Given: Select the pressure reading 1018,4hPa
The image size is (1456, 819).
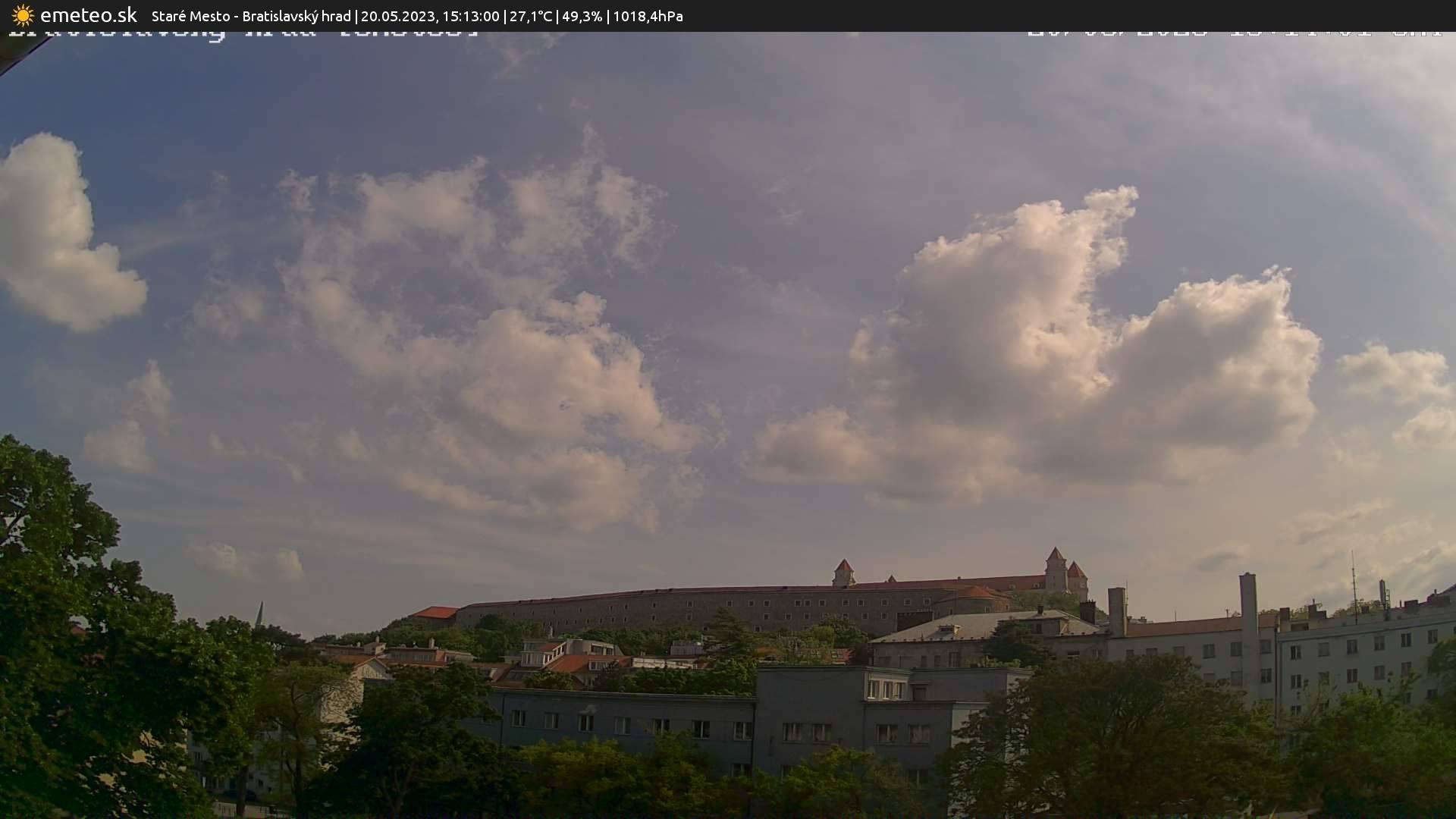Looking at the screenshot, I should [648, 16].
